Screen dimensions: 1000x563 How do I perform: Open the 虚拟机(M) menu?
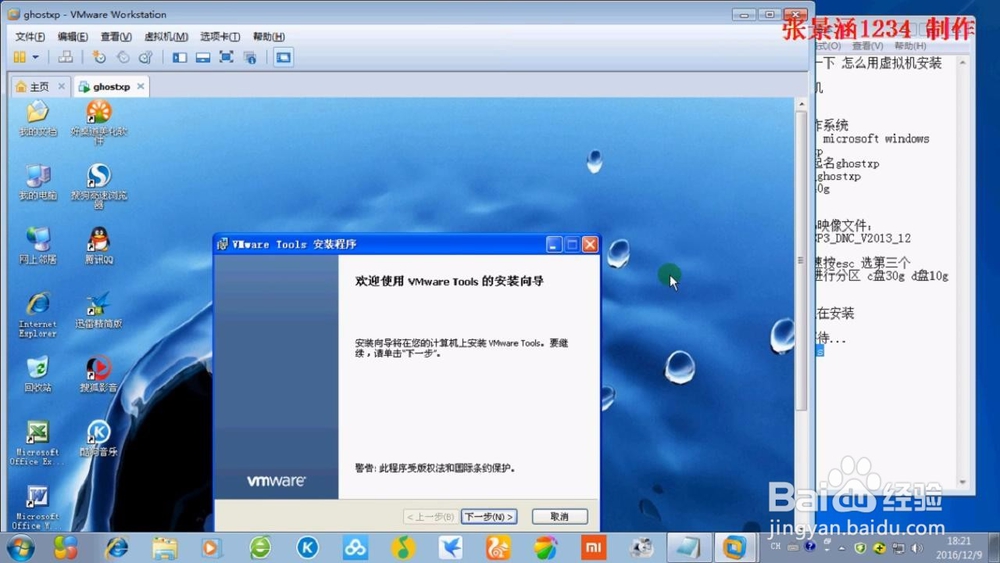[166, 36]
